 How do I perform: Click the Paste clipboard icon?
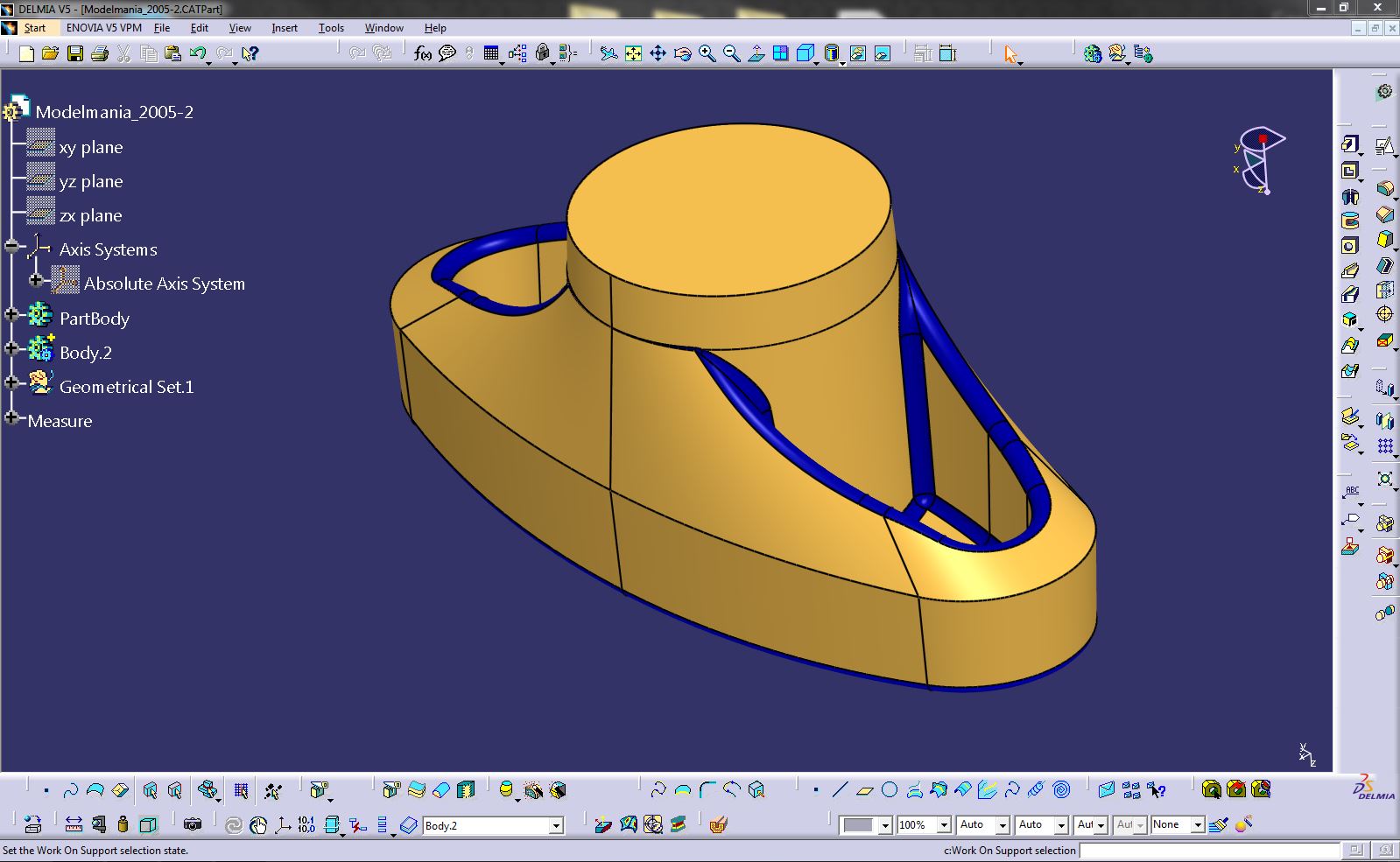point(173,54)
